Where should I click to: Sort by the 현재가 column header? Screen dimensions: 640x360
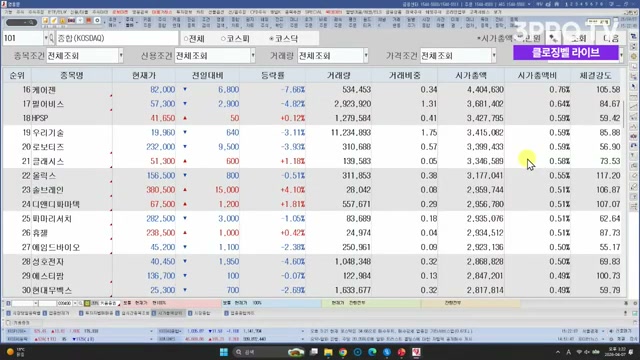click(x=144, y=76)
